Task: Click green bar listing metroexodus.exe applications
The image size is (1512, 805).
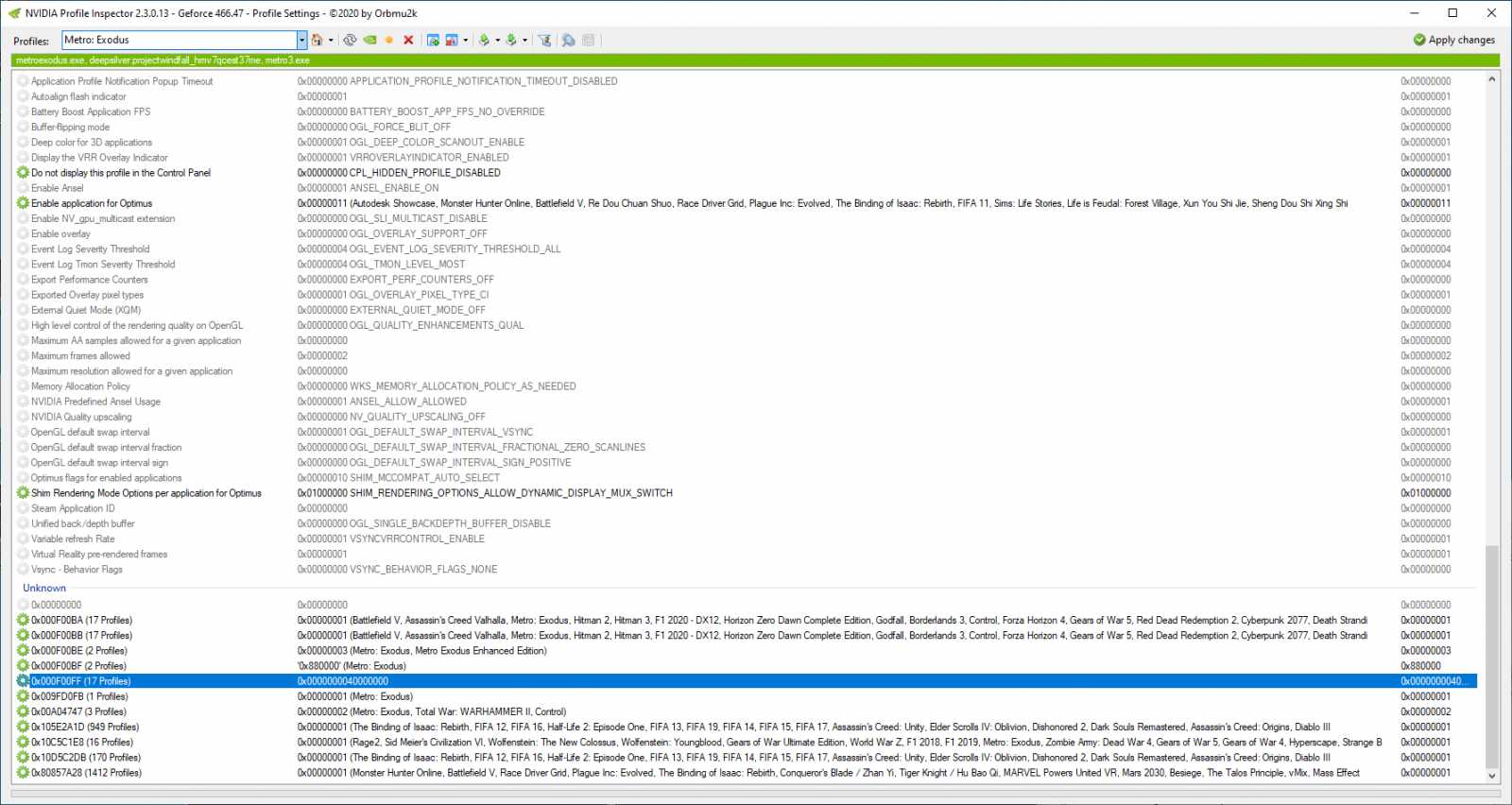Action: pos(755,60)
